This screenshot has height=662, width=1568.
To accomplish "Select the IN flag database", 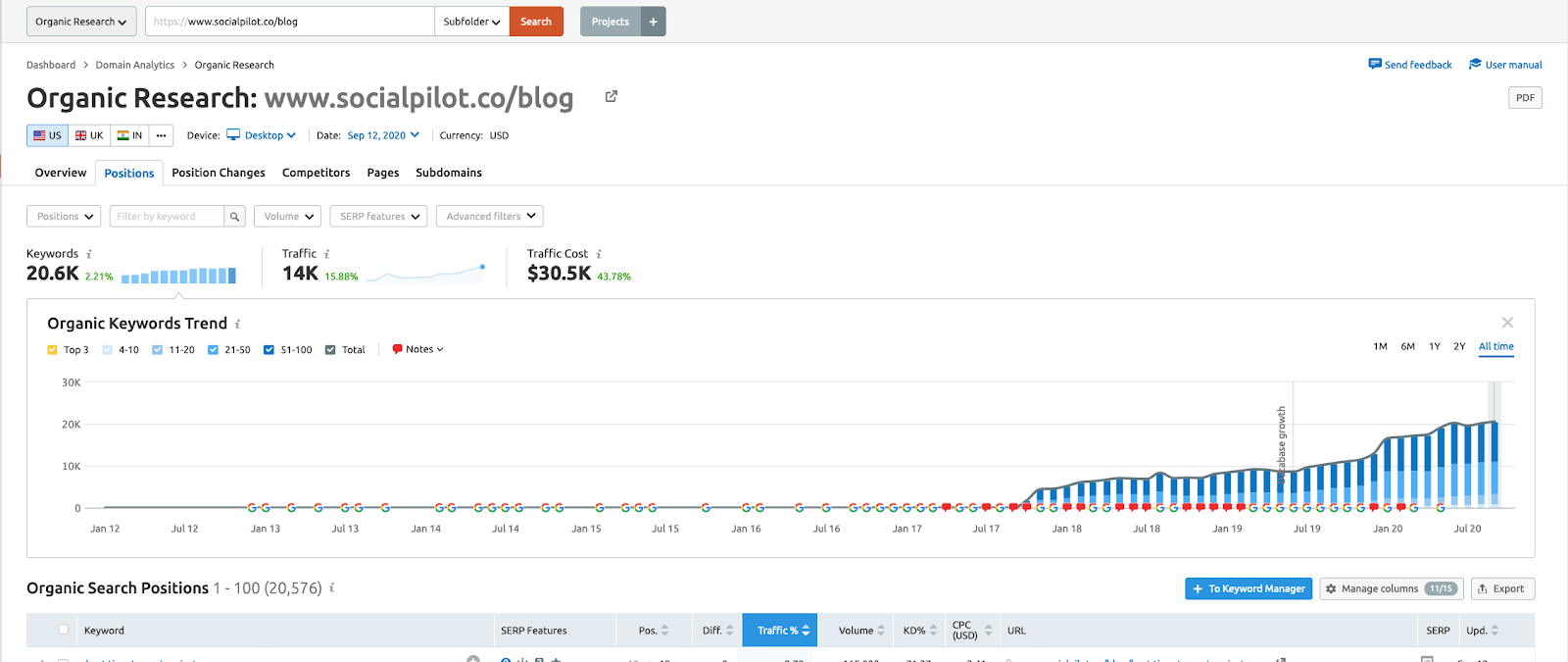I will click(129, 135).
